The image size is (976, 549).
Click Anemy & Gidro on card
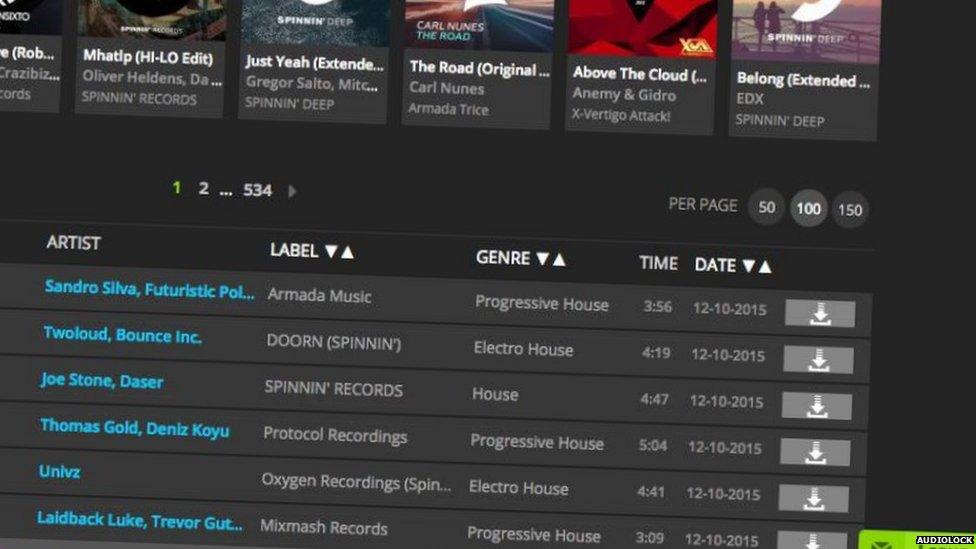(x=624, y=94)
